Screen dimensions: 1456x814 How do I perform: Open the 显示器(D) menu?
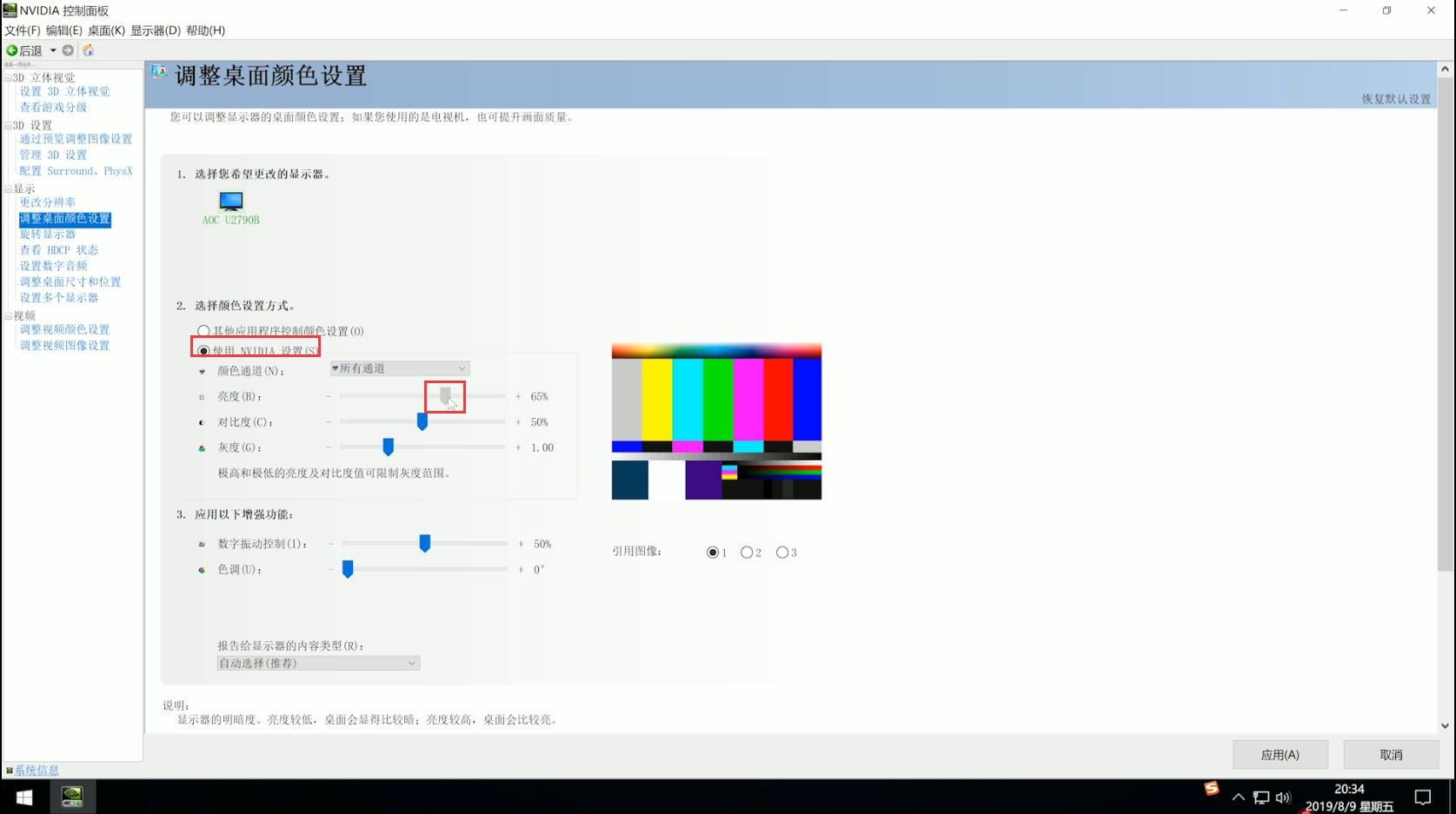click(156, 30)
